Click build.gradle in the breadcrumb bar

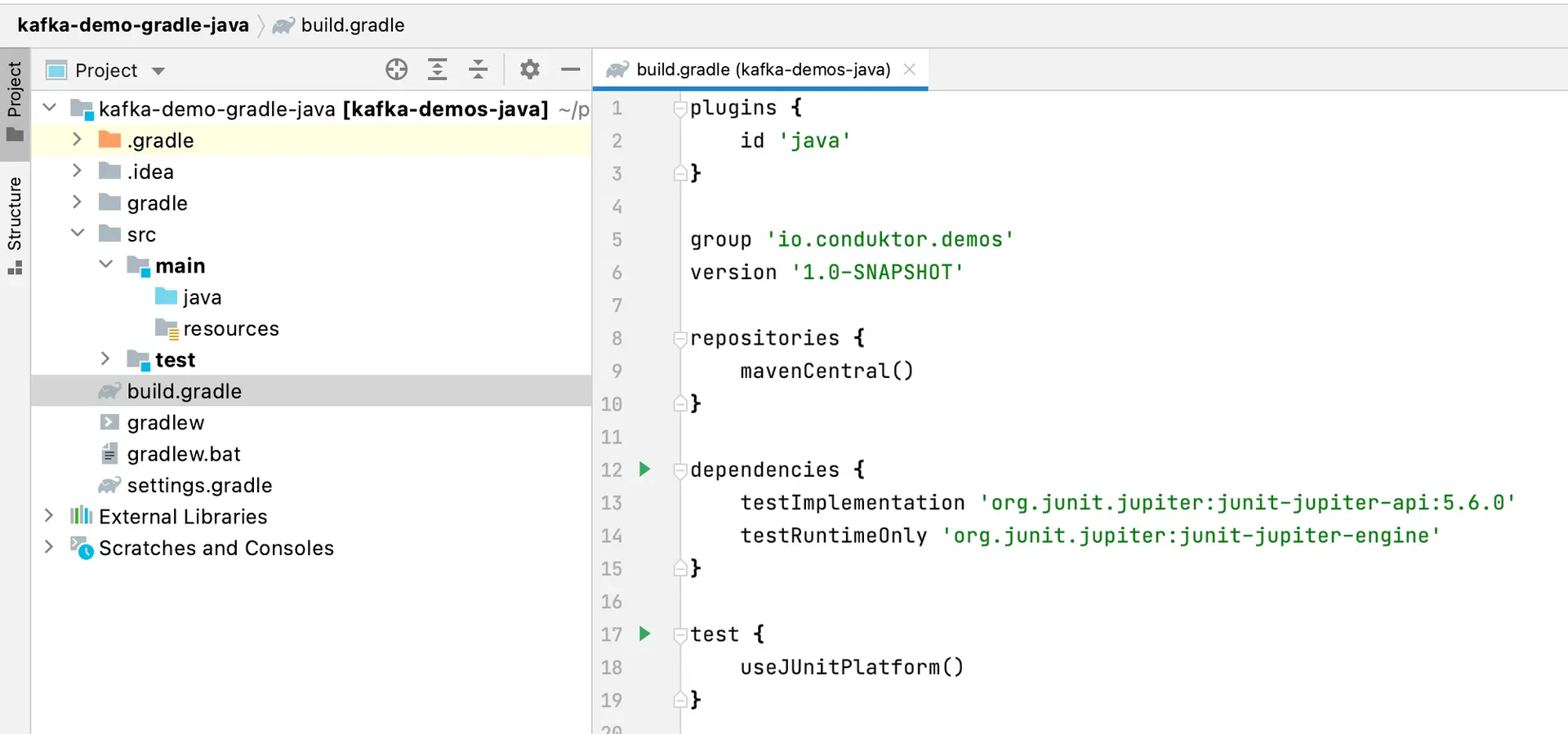click(353, 25)
